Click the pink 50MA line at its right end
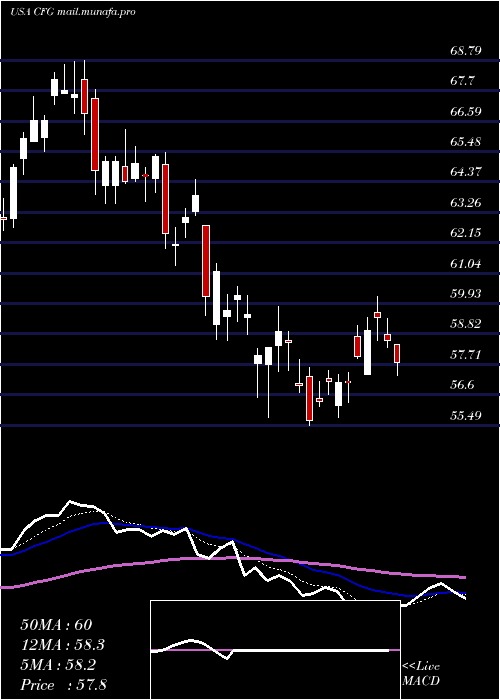 click(462, 577)
